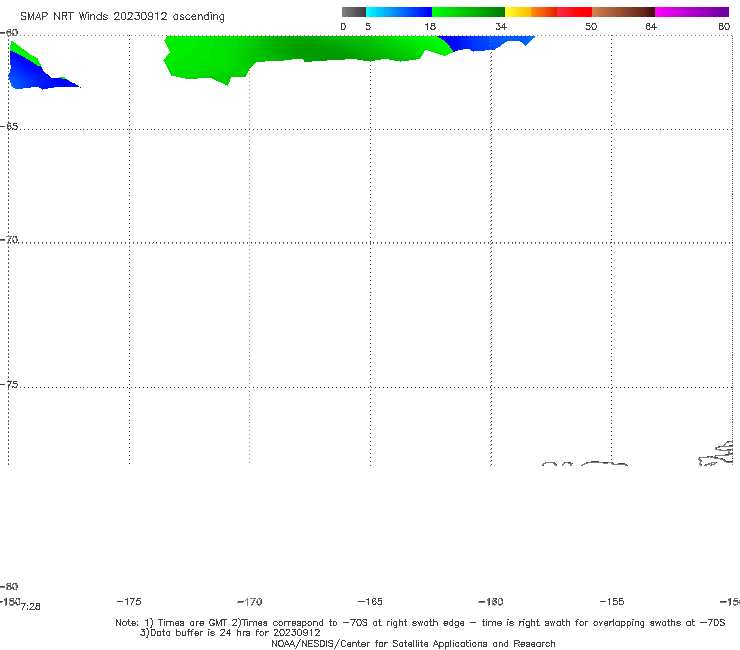Select the brown 50–64 color scale segment

click(x=623, y=12)
